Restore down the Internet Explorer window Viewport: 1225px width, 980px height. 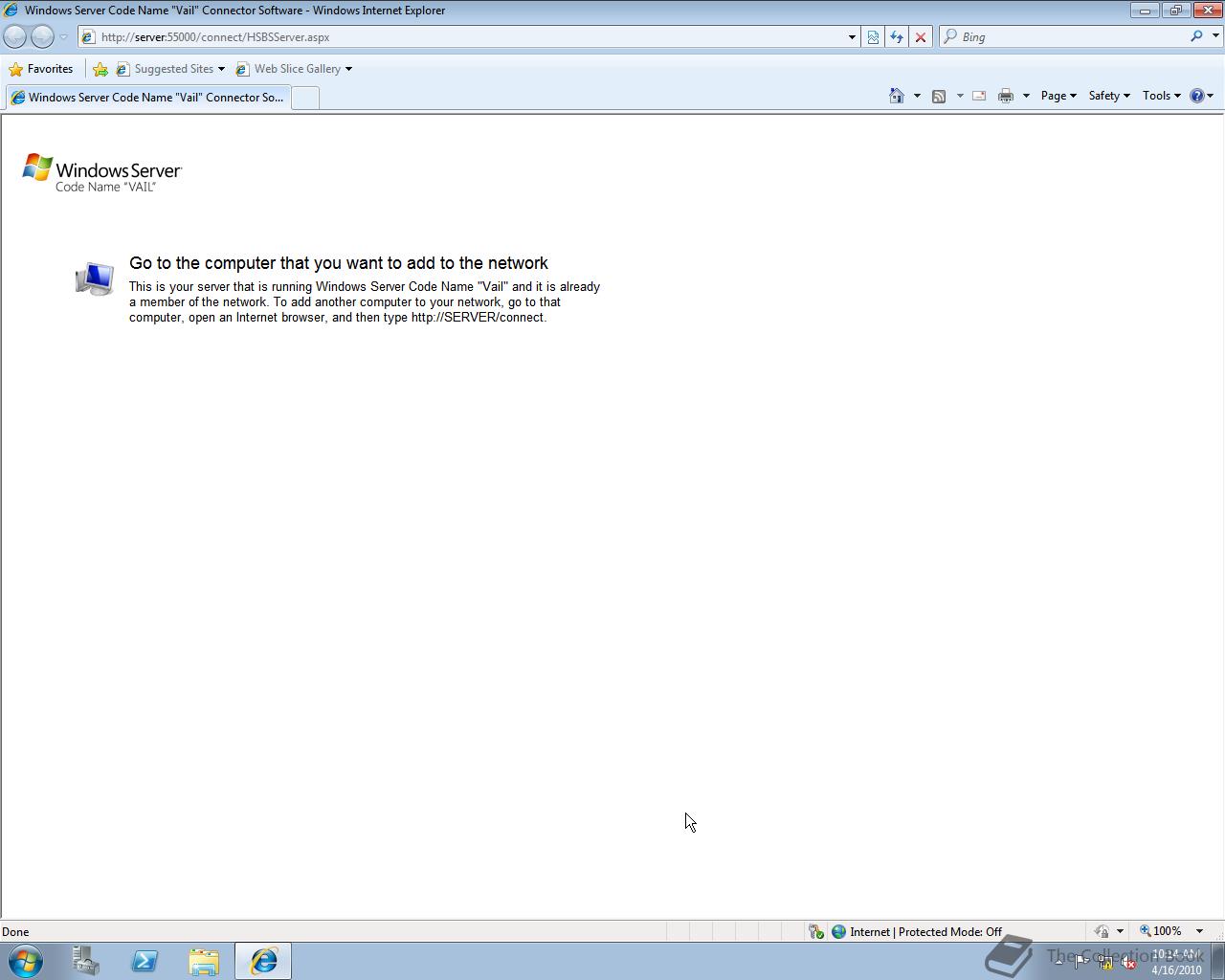pyautogui.click(x=1175, y=11)
